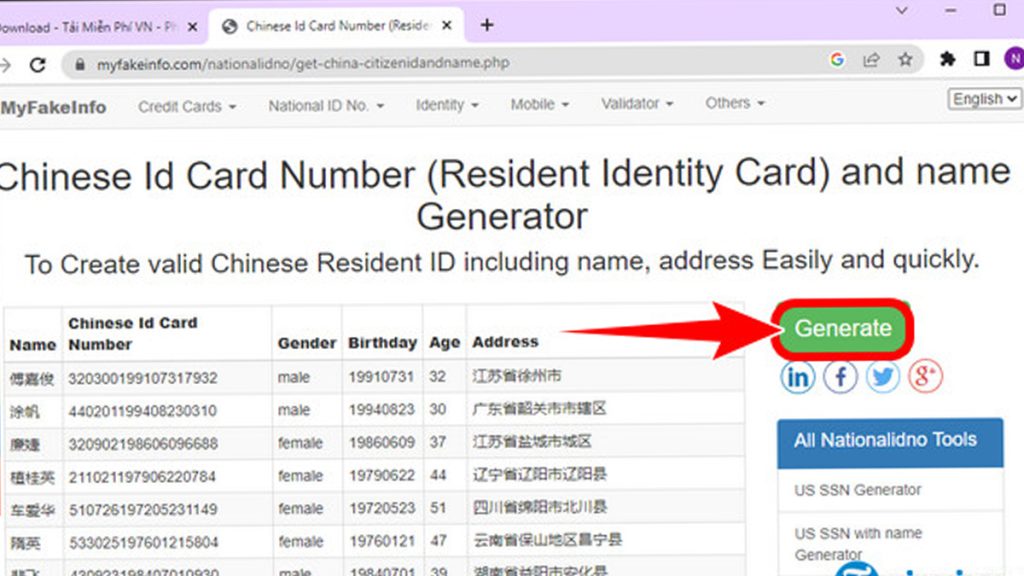Open the English language selector
Screen dimensions: 1024x576
[x=983, y=99]
